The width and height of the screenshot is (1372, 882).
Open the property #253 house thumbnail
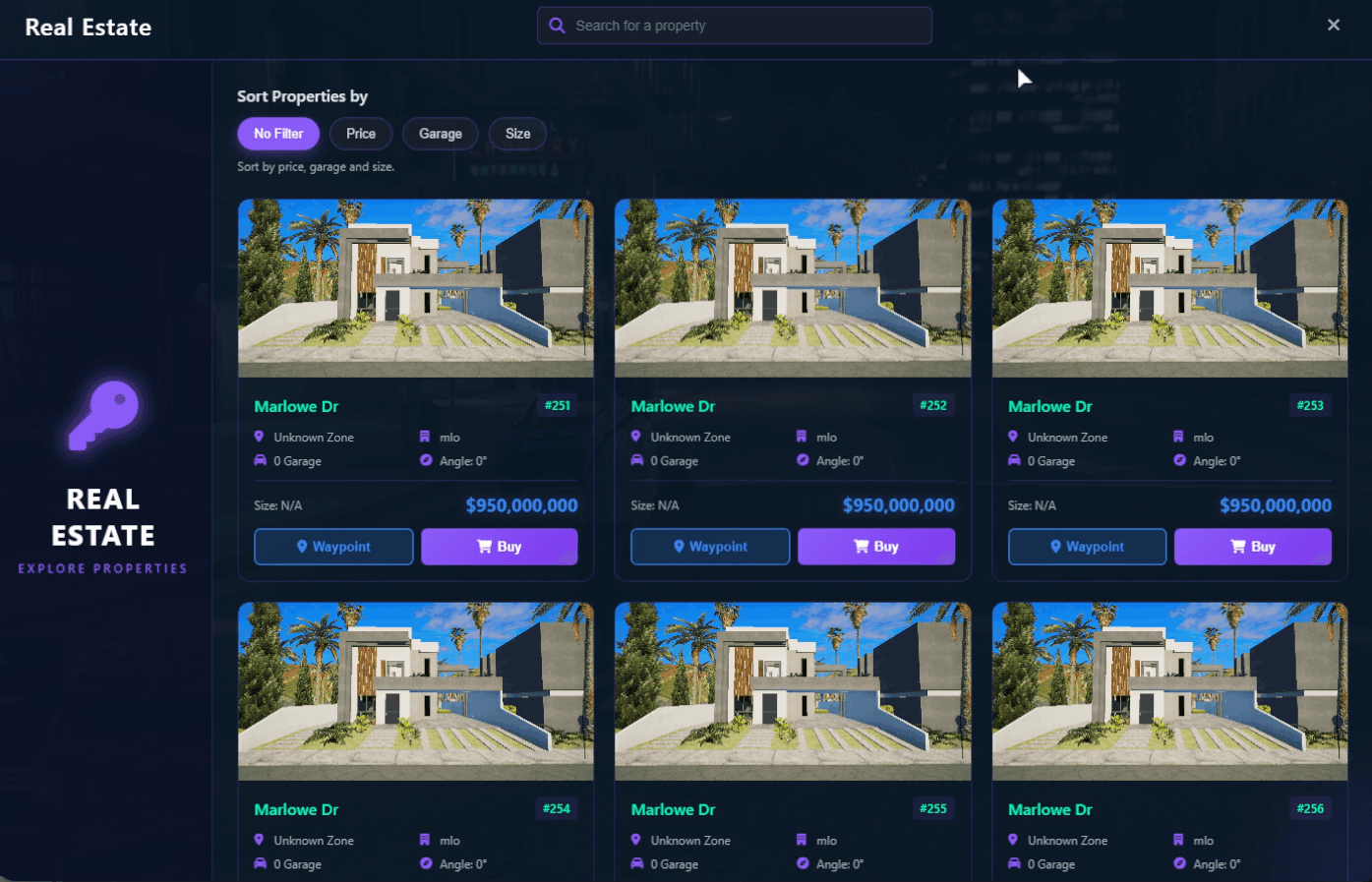click(1169, 288)
